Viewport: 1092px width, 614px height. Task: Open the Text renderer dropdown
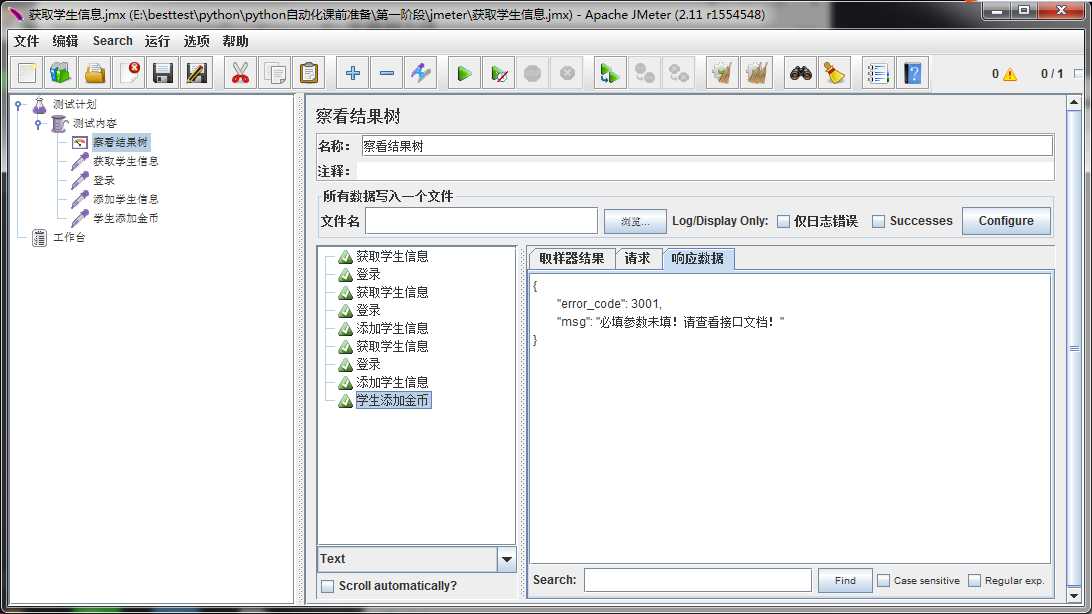click(506, 559)
